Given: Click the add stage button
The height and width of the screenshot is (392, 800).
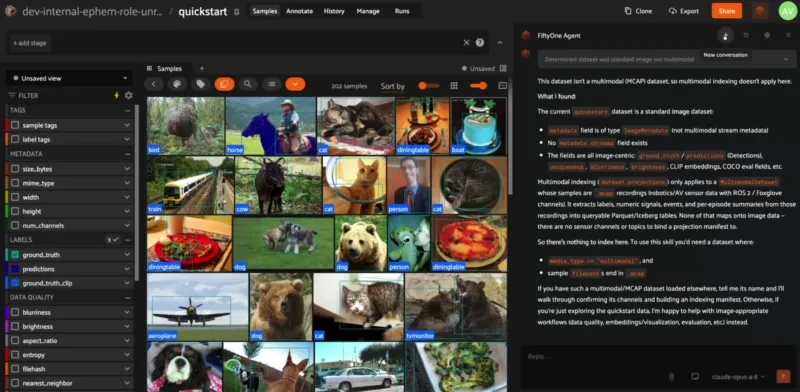Looking at the screenshot, I should [x=29, y=43].
